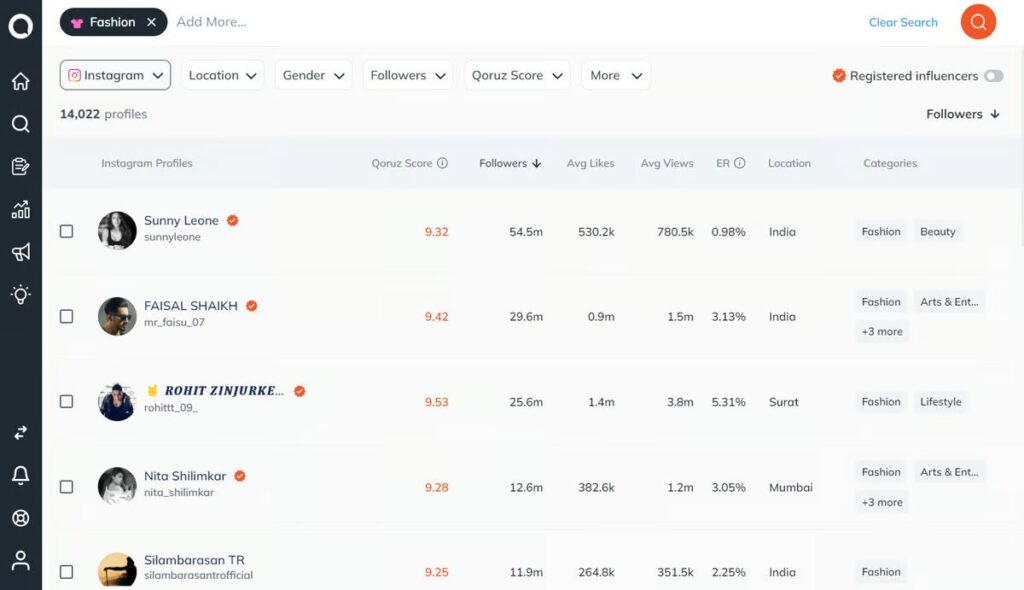Open Nita Shilimkar profile name
The width and height of the screenshot is (1024, 590).
pyautogui.click(x=185, y=476)
